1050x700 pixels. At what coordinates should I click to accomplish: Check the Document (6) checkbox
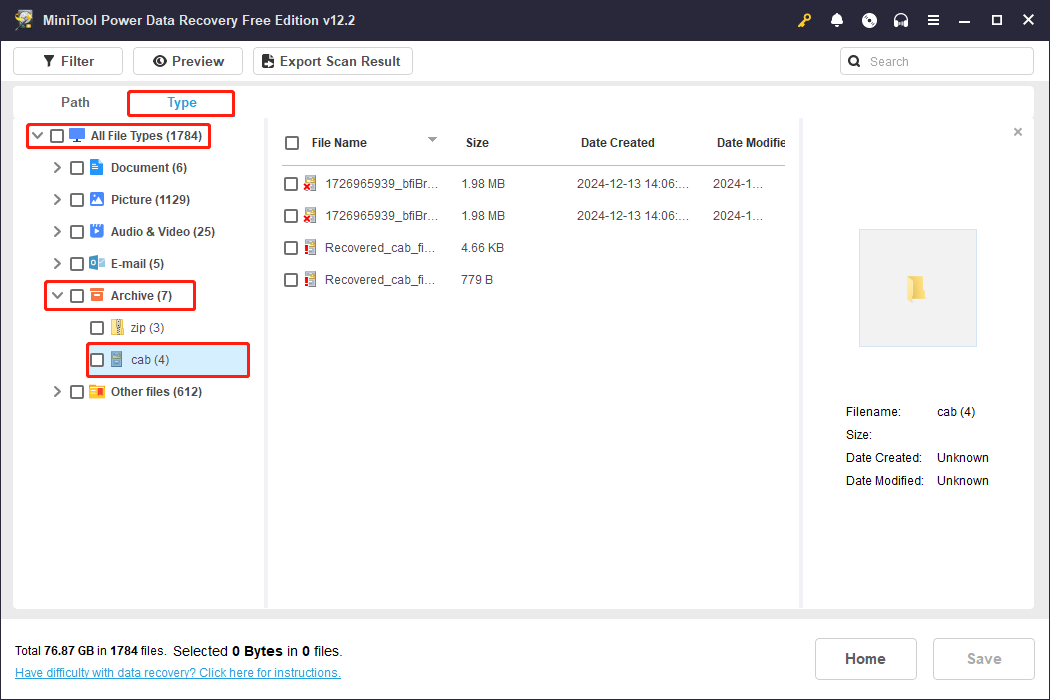tap(77, 168)
